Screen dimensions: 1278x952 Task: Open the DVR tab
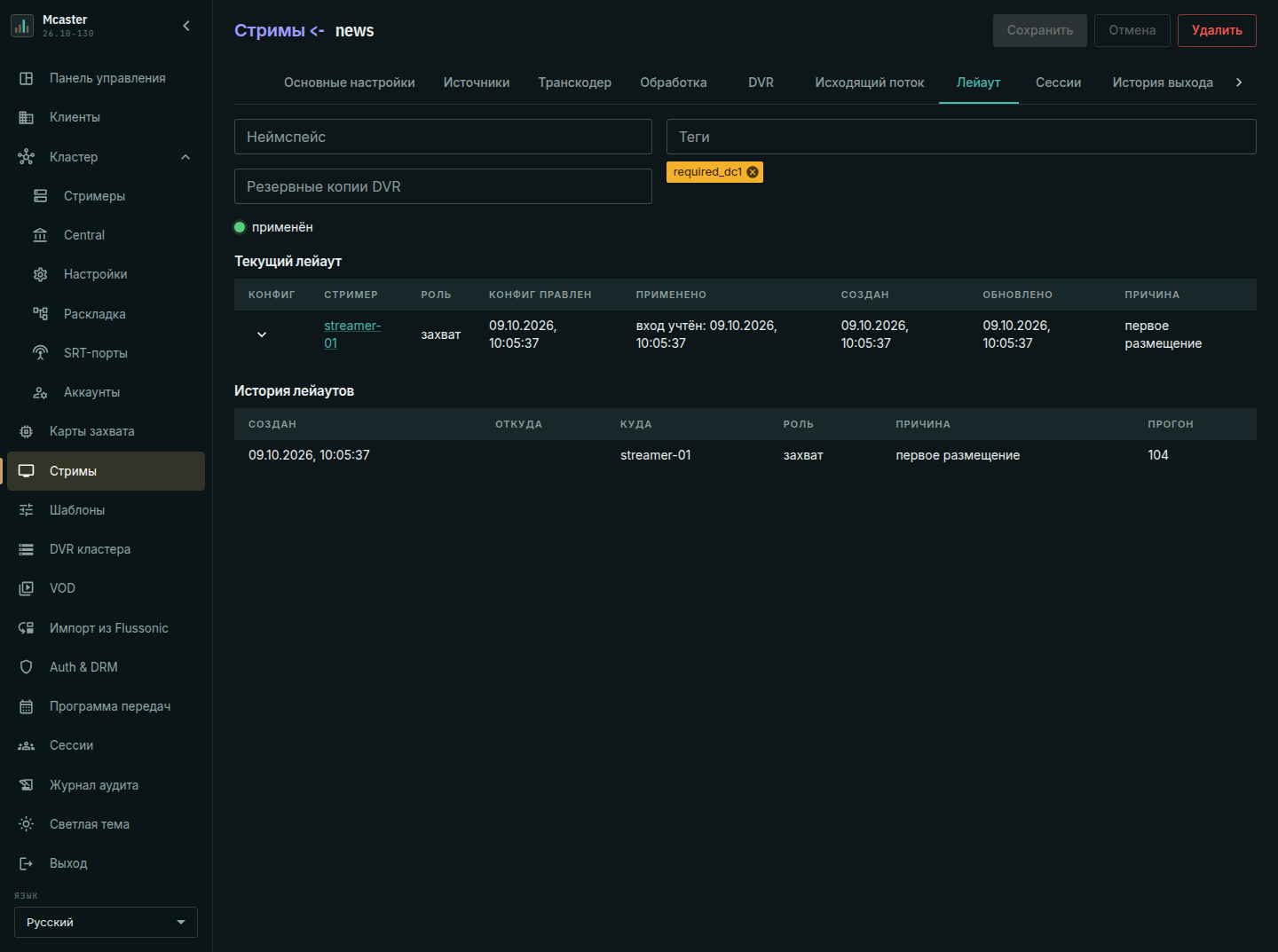click(761, 83)
